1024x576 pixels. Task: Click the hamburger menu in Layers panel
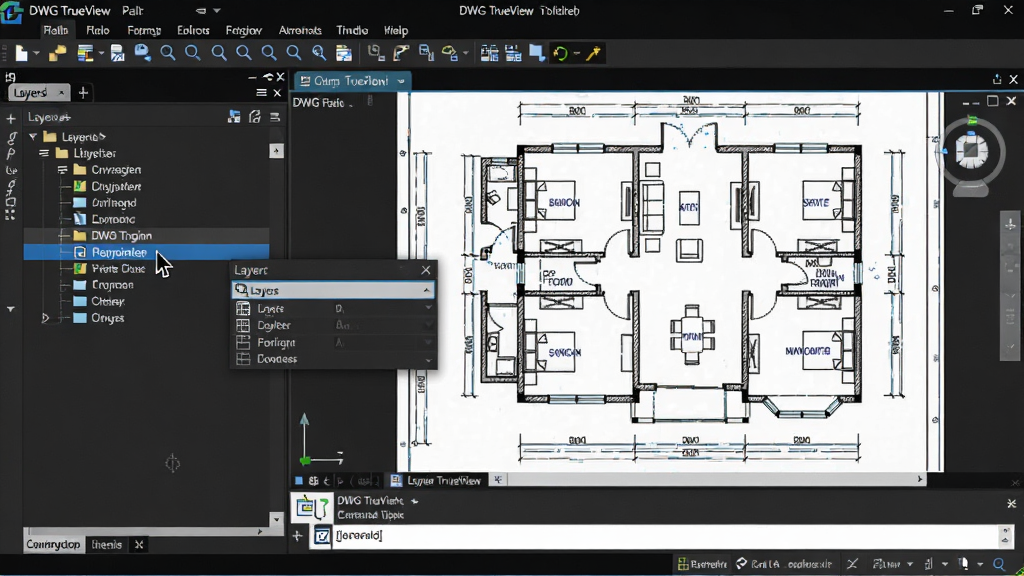pos(261,93)
